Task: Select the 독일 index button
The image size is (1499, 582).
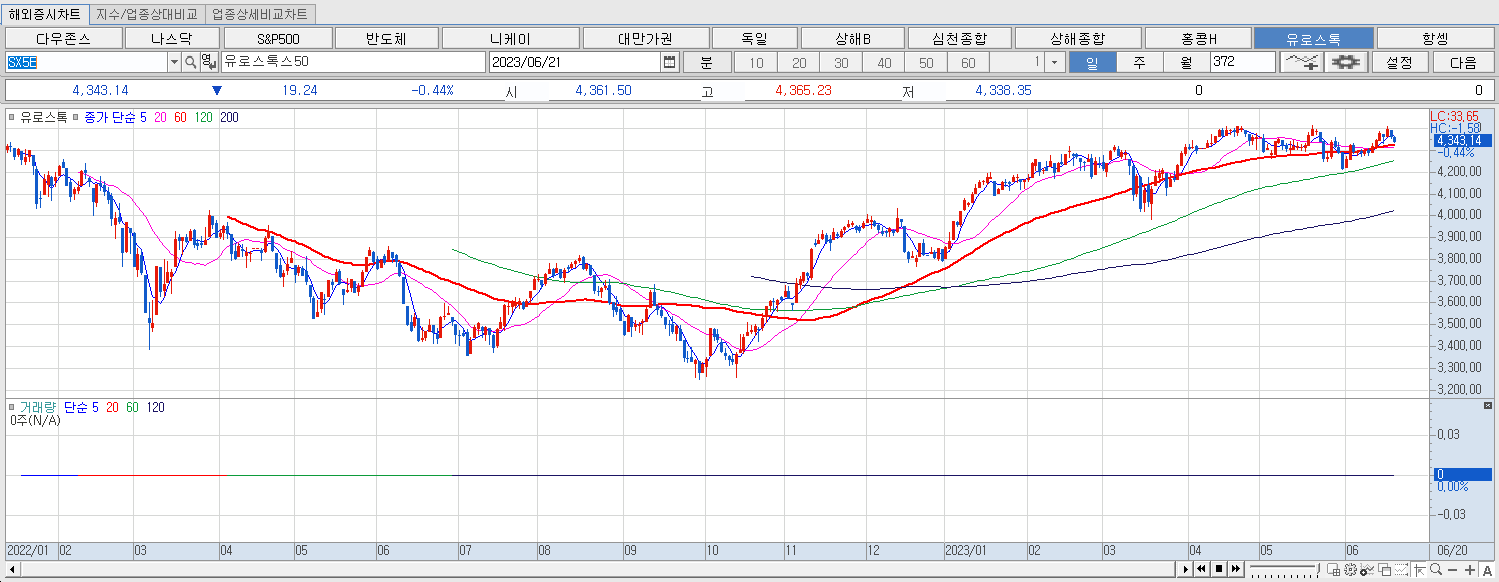Action: (x=754, y=38)
